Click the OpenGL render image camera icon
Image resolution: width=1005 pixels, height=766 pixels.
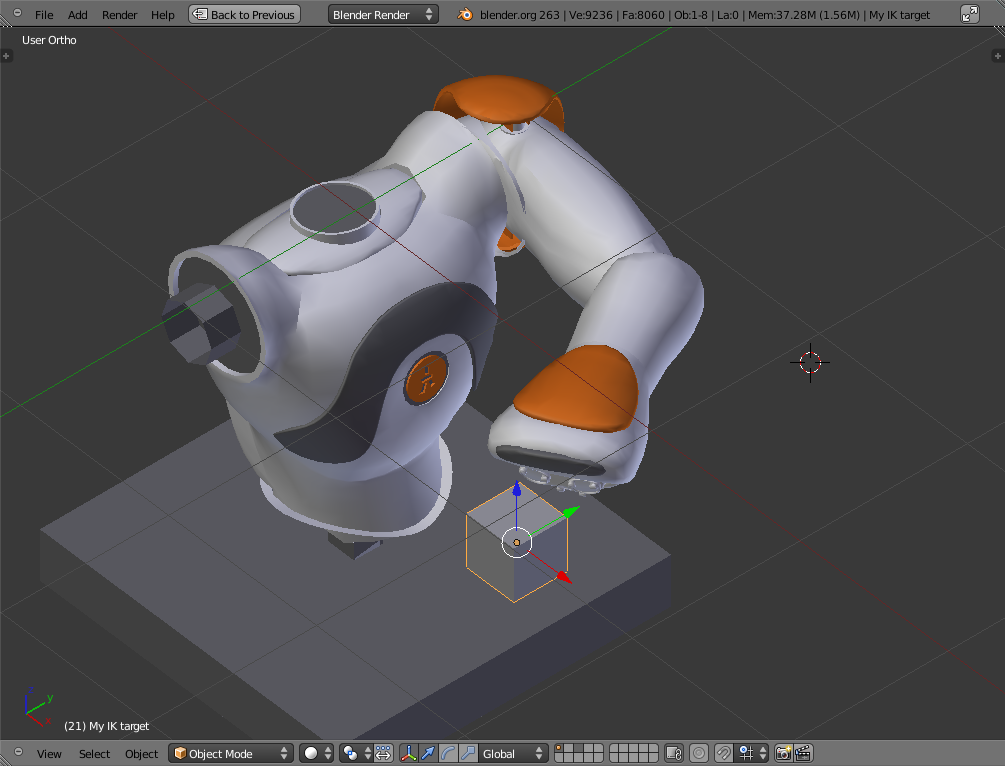[783, 753]
